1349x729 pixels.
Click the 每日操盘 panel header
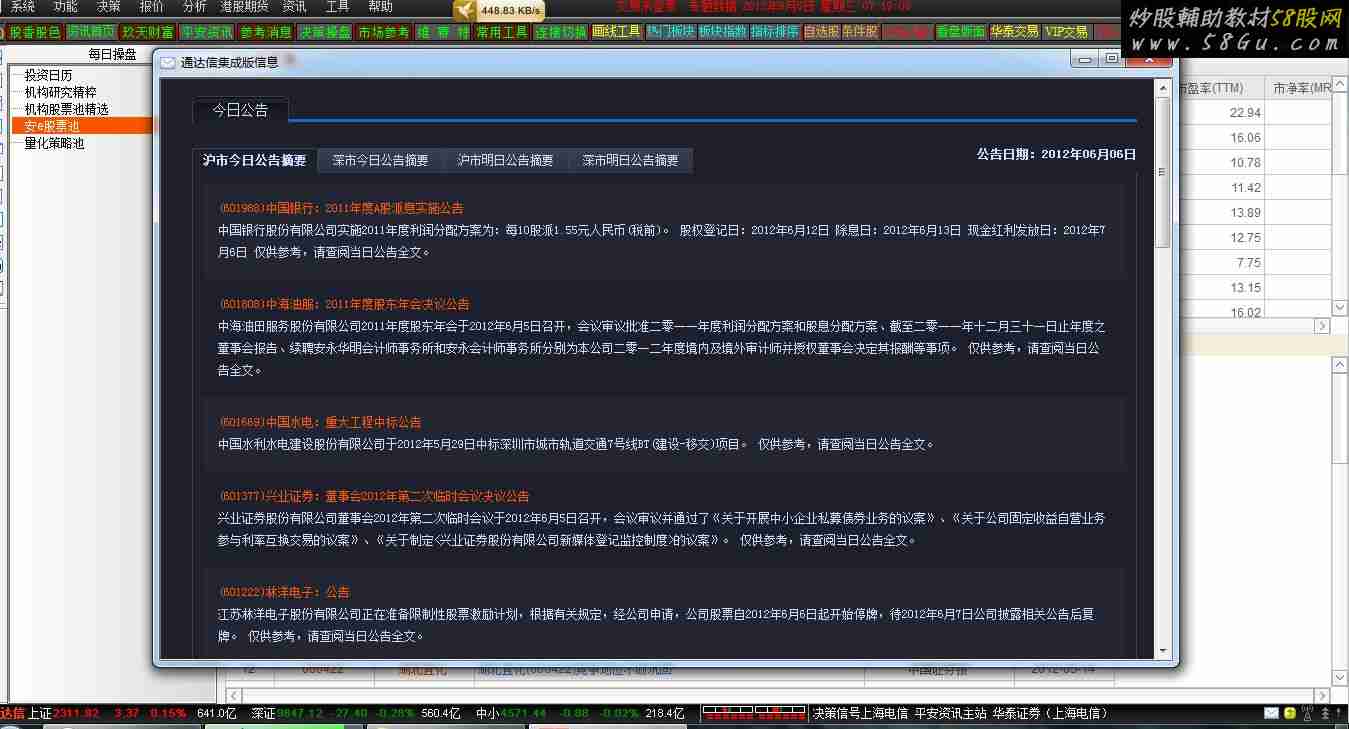(112, 54)
